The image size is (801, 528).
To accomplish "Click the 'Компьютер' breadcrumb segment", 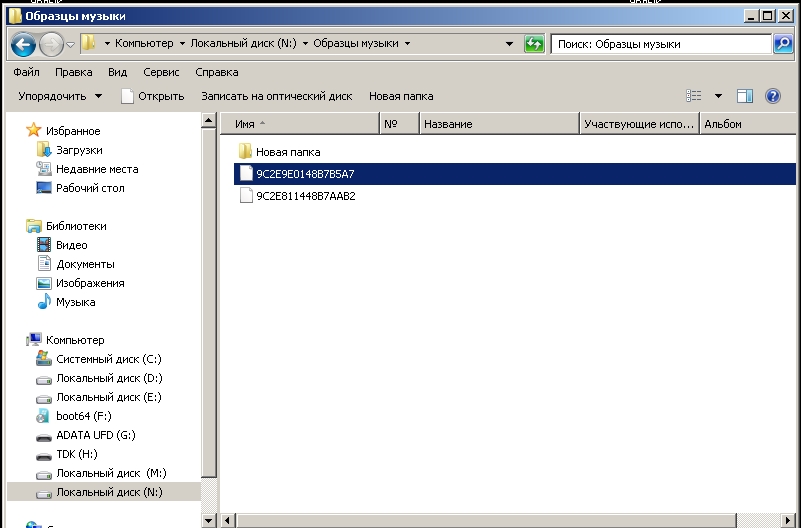I will click(144, 43).
